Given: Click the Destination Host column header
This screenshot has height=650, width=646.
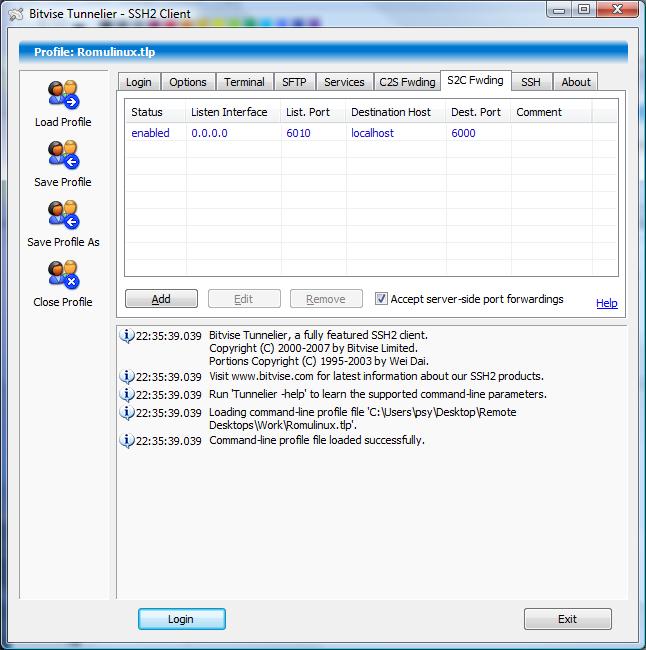Looking at the screenshot, I should (396, 112).
